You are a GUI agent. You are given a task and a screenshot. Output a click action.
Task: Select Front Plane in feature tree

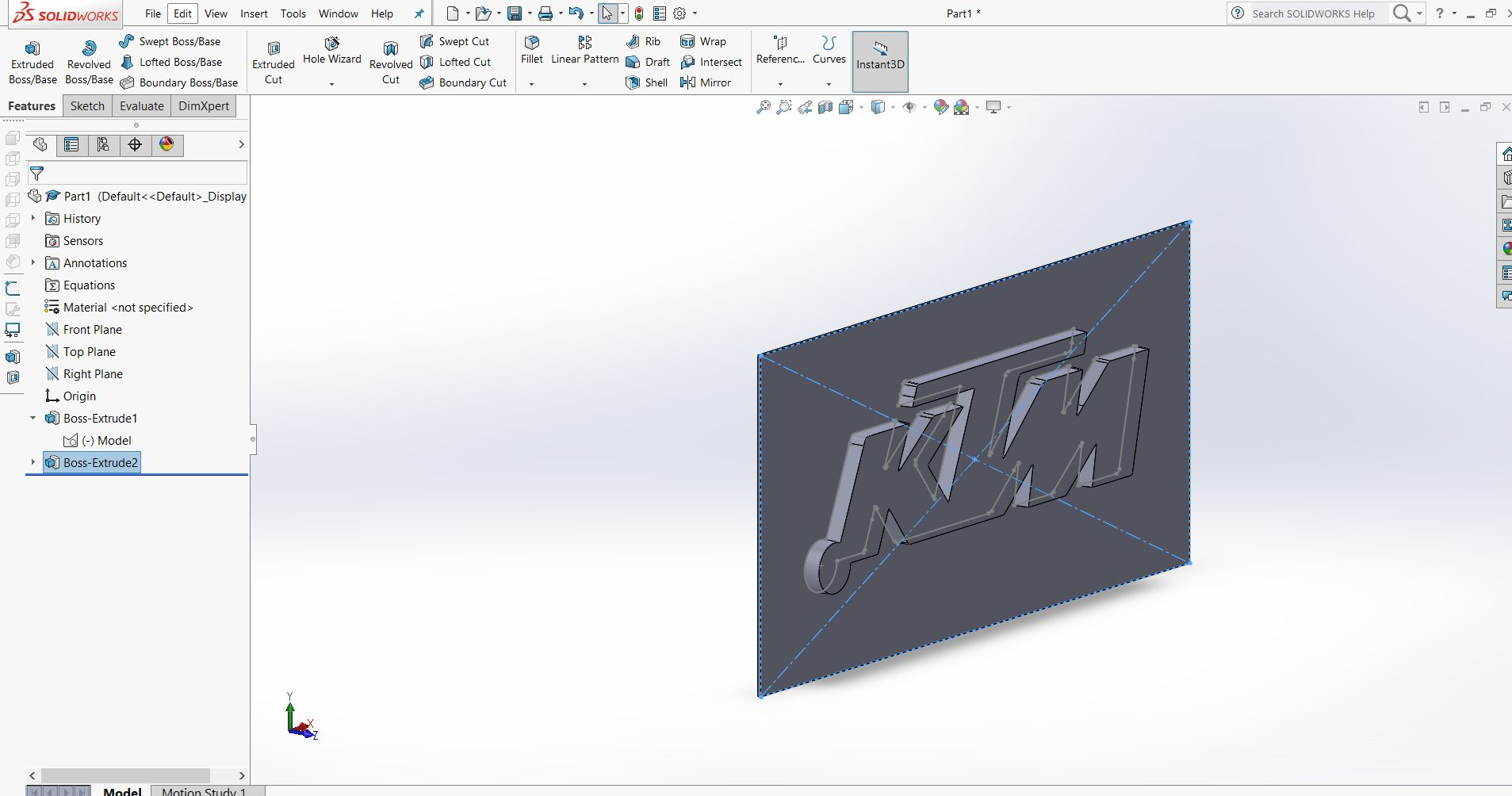[92, 329]
